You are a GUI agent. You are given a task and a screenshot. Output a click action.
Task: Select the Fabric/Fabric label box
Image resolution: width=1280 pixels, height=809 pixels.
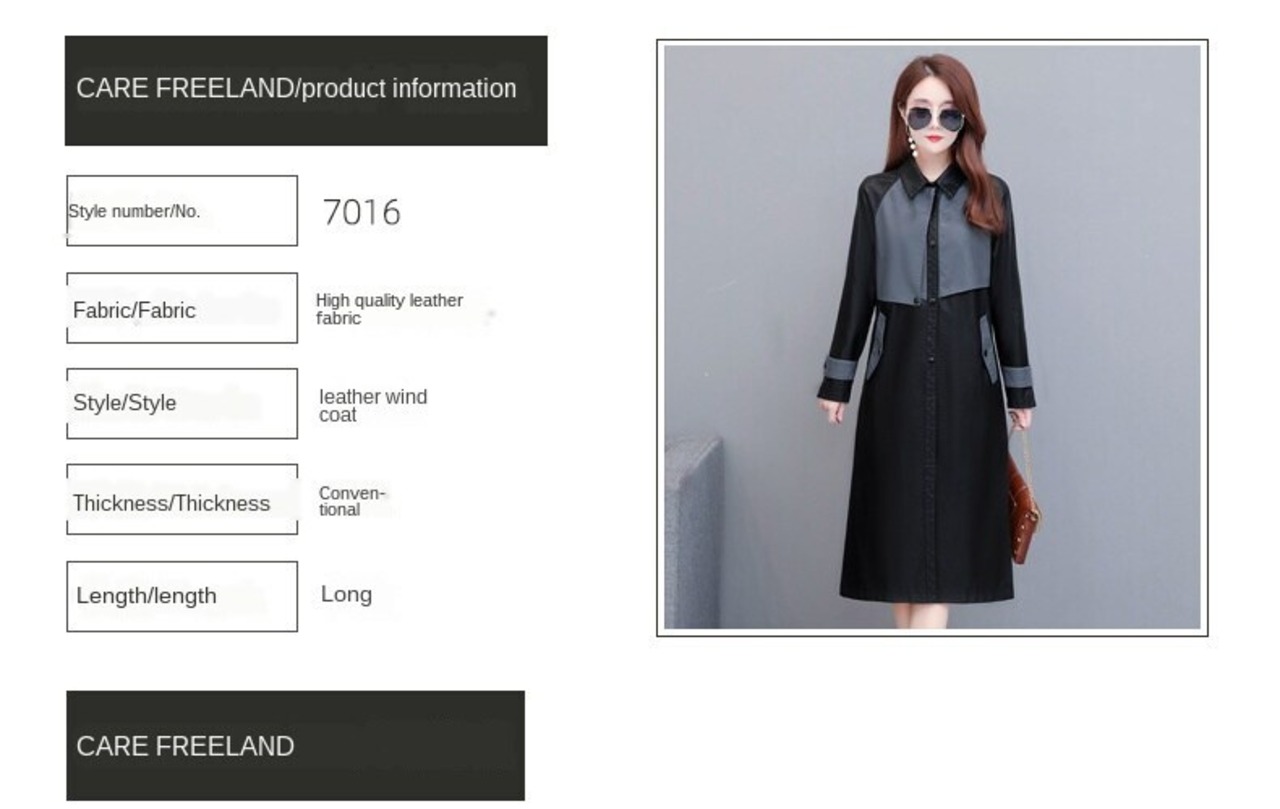182,308
